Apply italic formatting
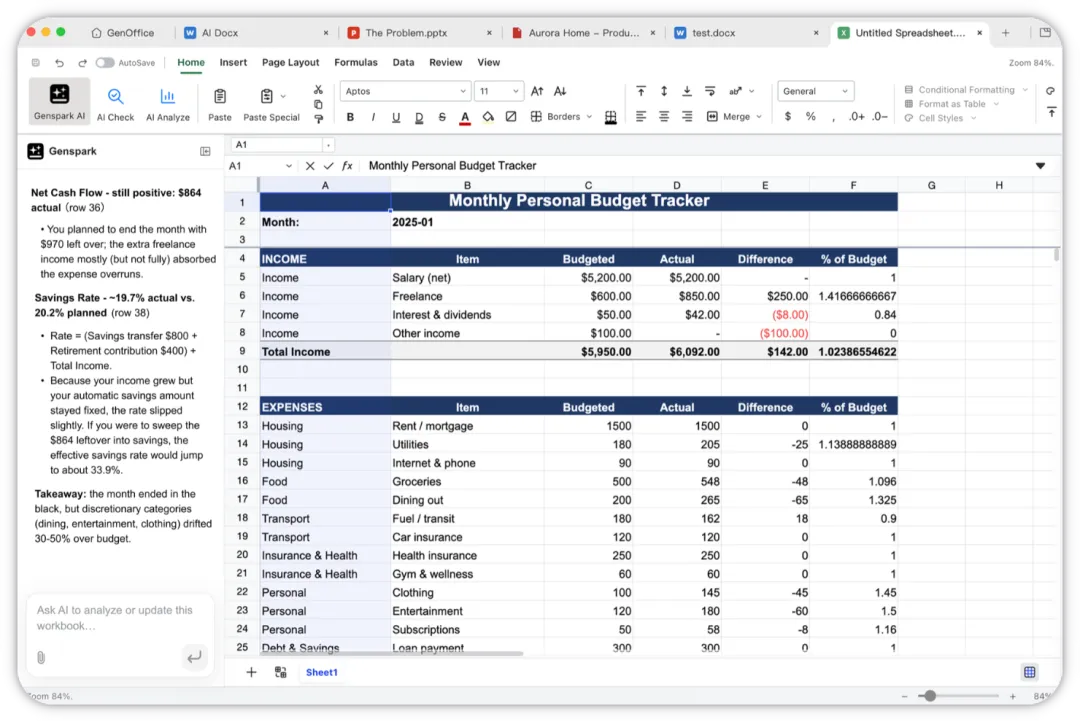 373,117
